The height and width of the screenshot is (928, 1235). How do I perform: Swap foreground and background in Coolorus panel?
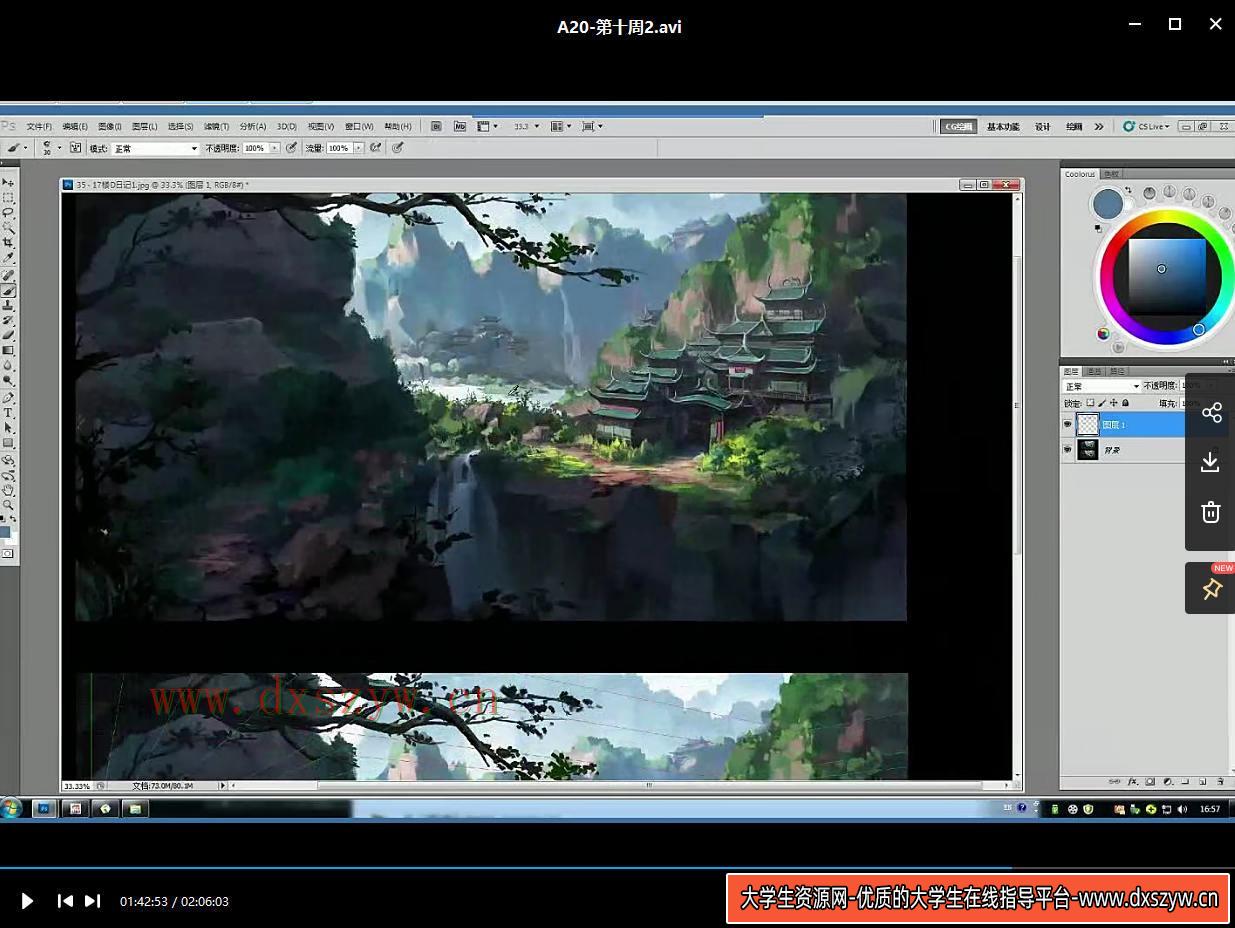coord(1128,189)
